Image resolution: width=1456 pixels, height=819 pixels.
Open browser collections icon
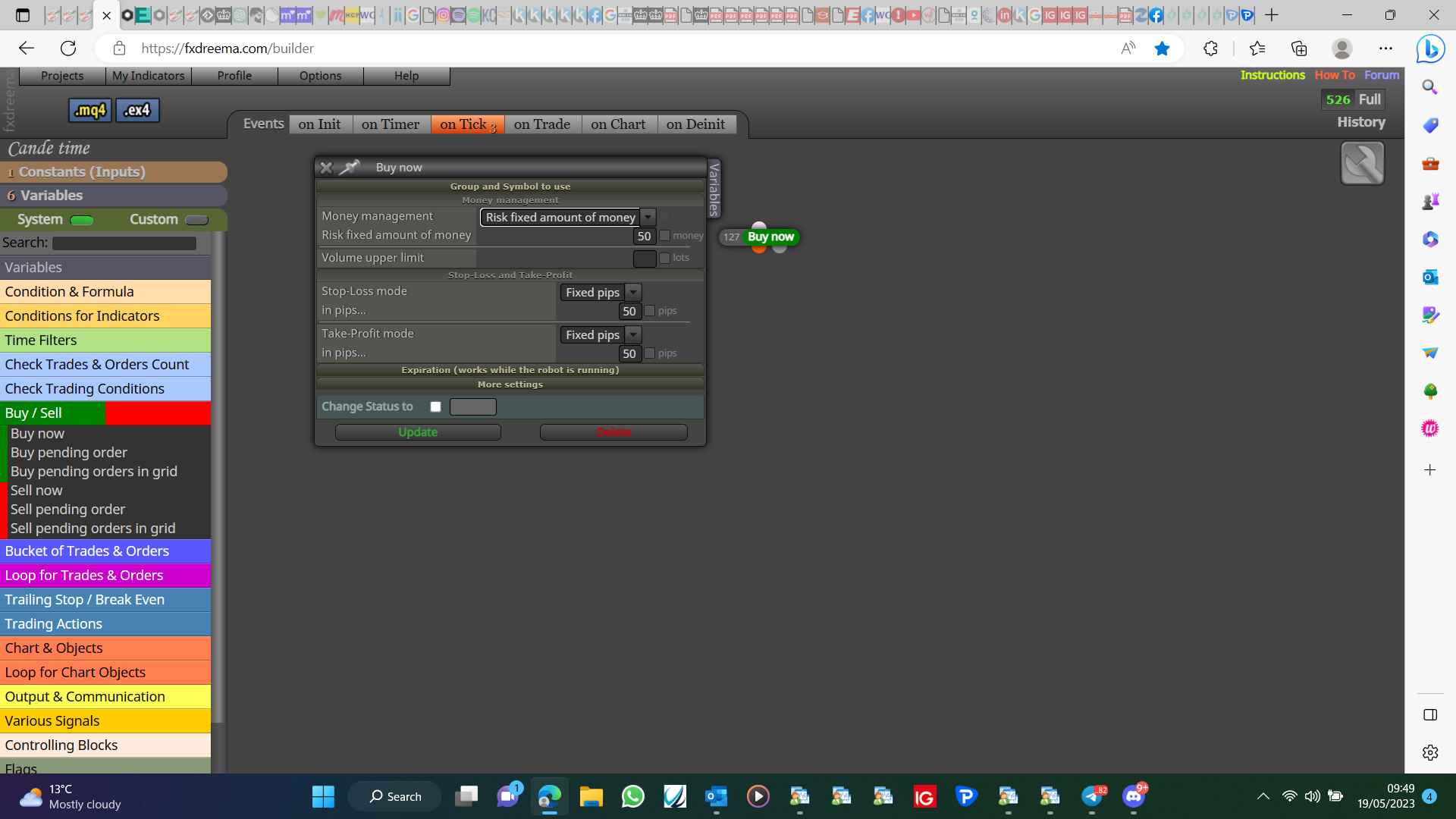1299,49
